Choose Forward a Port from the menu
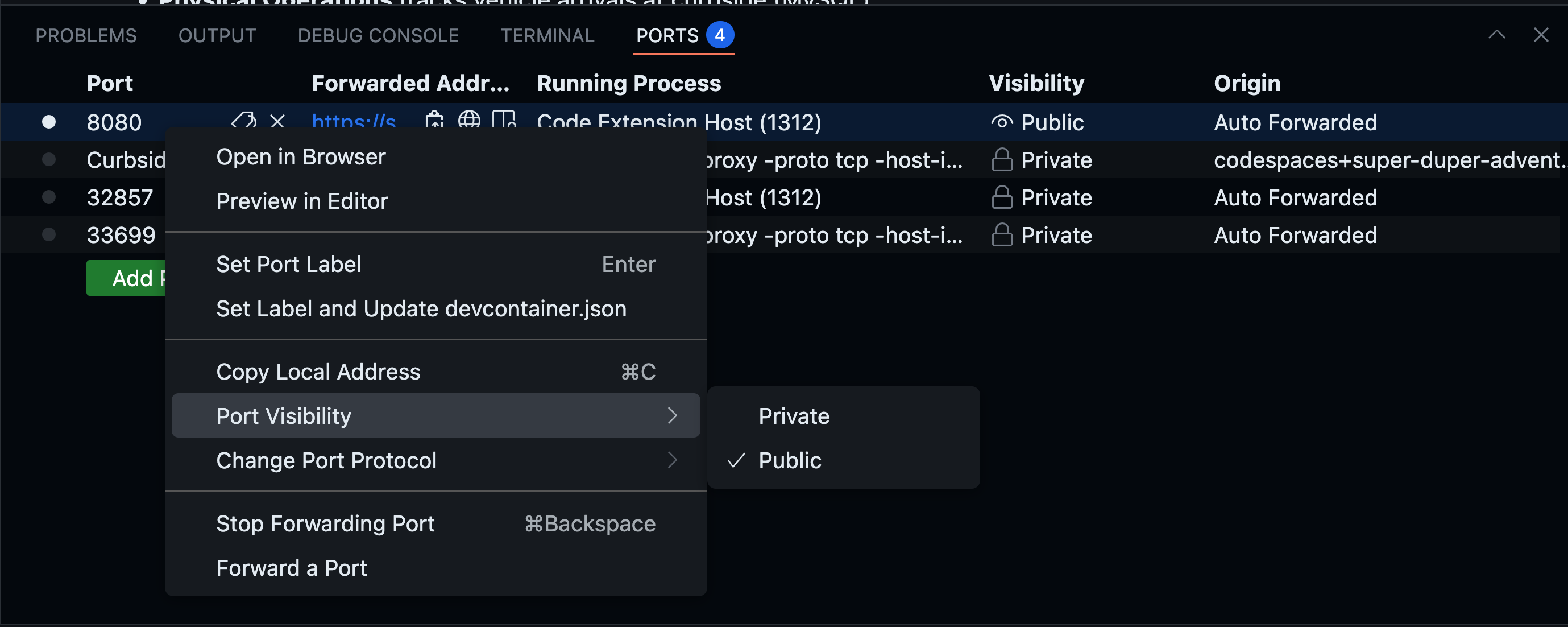 click(291, 567)
